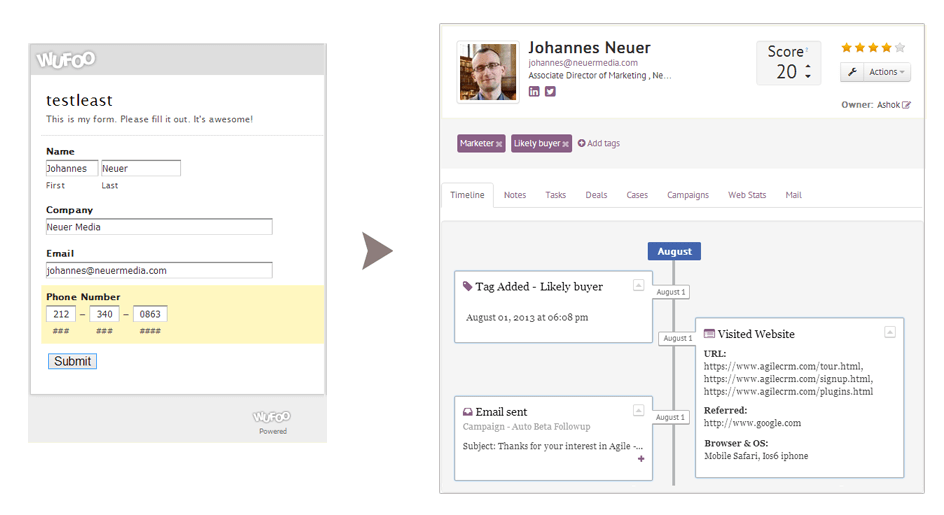Click the Mobile Safari, Ios6 iphone text
Viewport: 944px width, 515px height.
(756, 456)
